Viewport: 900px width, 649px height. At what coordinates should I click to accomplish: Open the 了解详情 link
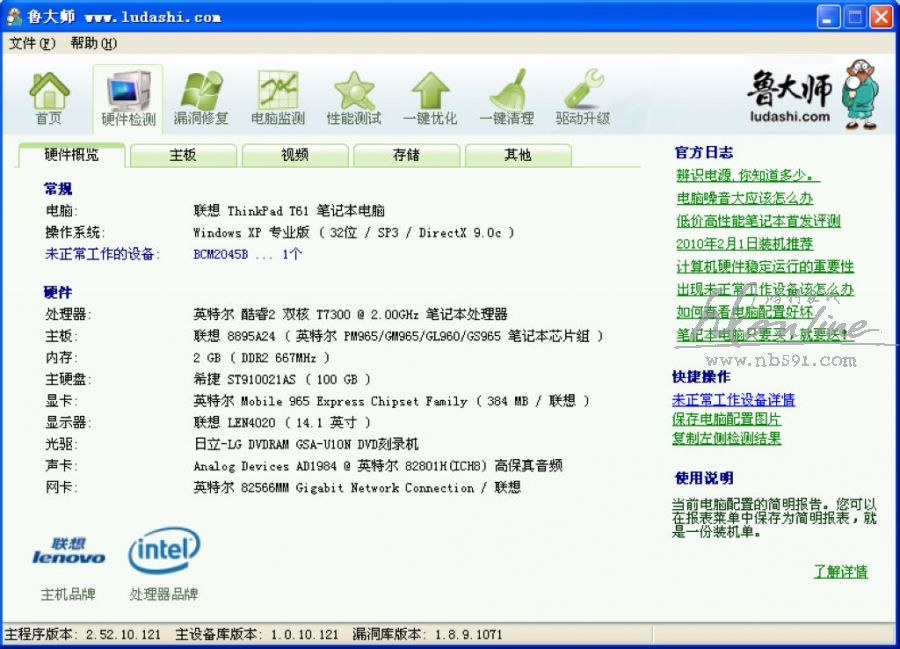840,572
